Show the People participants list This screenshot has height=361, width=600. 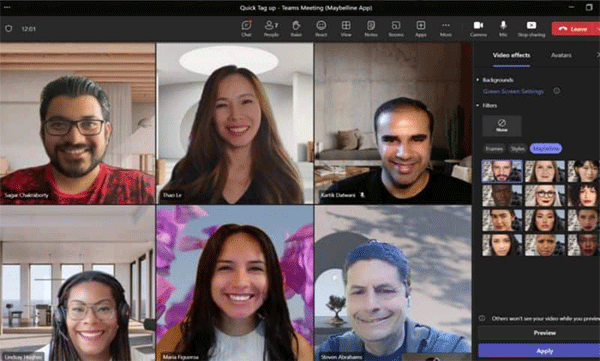pyautogui.click(x=271, y=29)
